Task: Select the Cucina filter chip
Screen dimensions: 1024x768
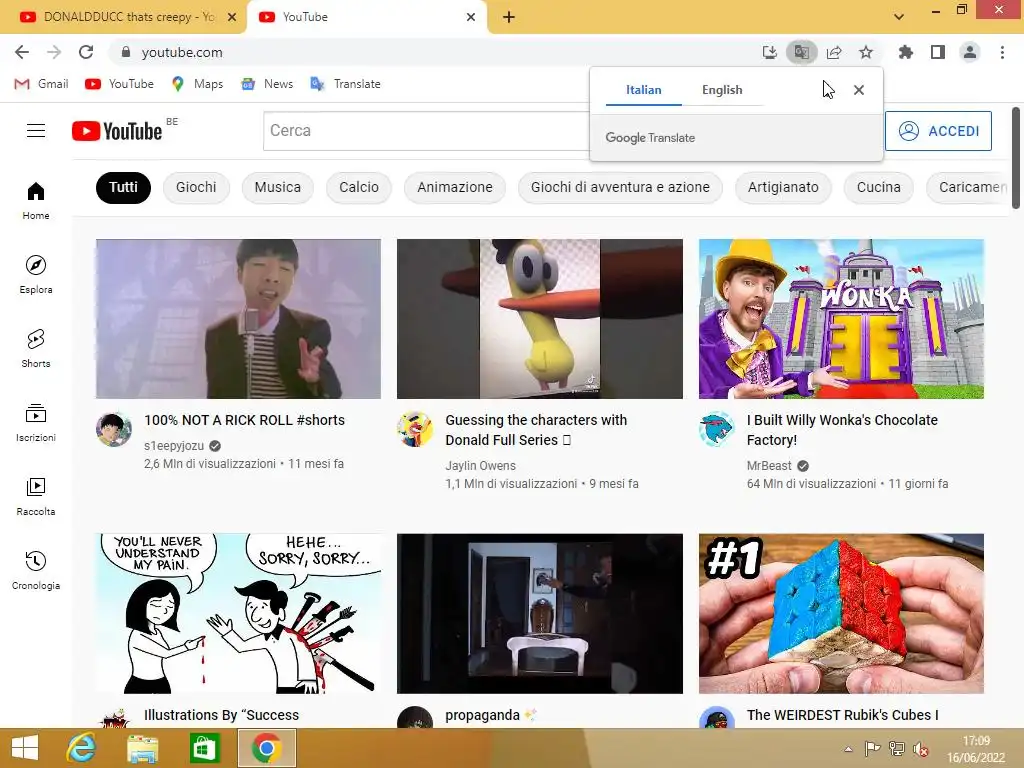Action: (878, 187)
